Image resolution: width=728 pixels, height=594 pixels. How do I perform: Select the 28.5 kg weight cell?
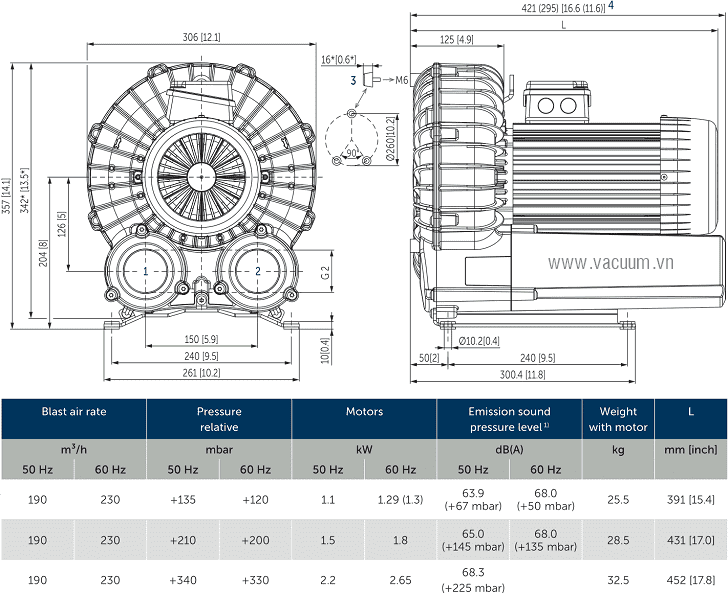[x=618, y=539]
